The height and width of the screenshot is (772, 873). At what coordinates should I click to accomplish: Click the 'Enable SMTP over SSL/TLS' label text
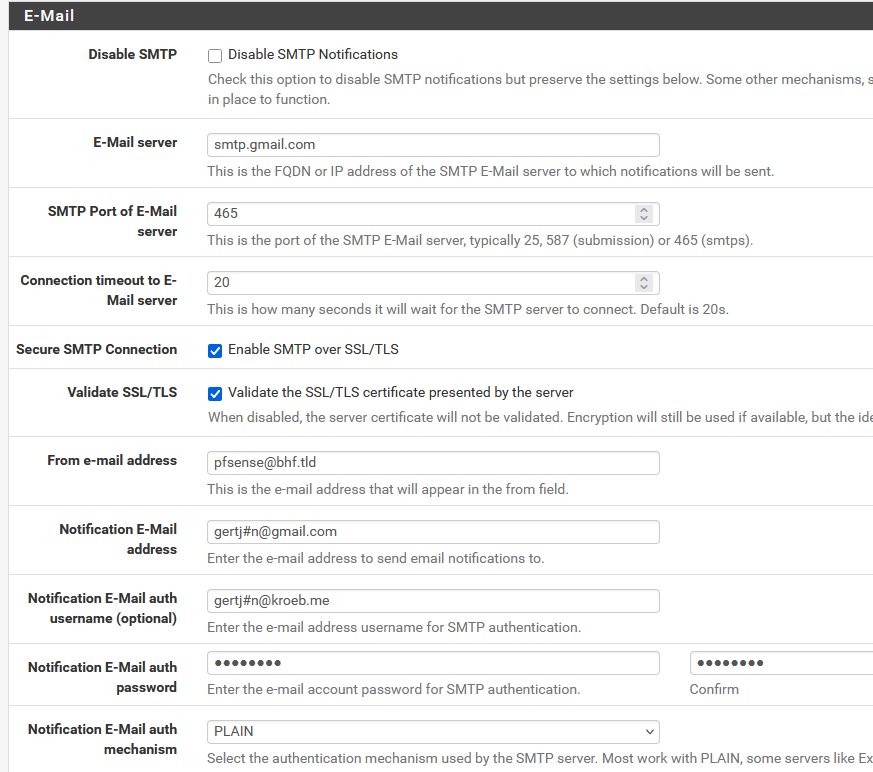pos(313,350)
